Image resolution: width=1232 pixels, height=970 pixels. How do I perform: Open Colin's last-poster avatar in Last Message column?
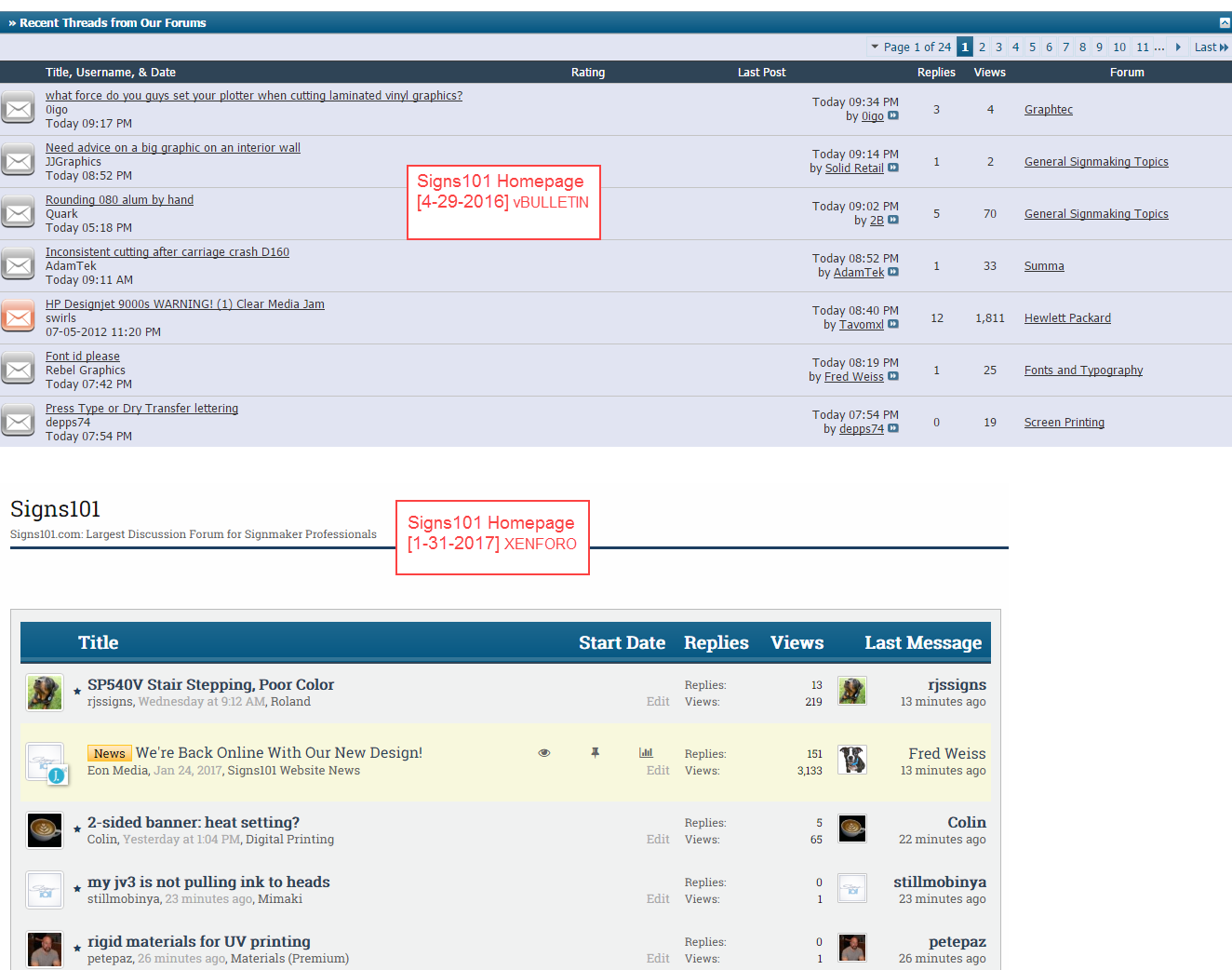(852, 829)
